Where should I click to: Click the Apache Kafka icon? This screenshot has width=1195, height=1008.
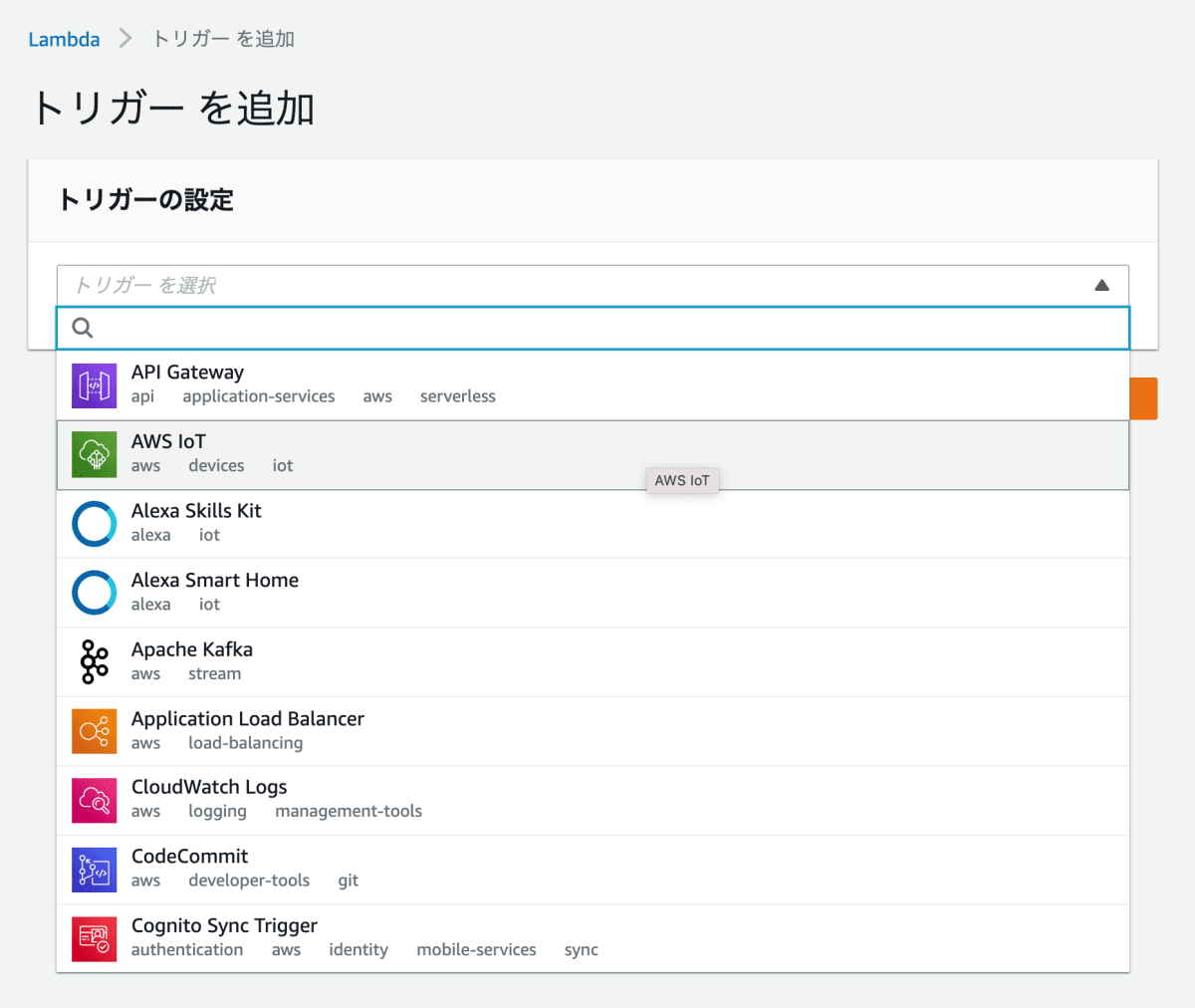(x=94, y=662)
